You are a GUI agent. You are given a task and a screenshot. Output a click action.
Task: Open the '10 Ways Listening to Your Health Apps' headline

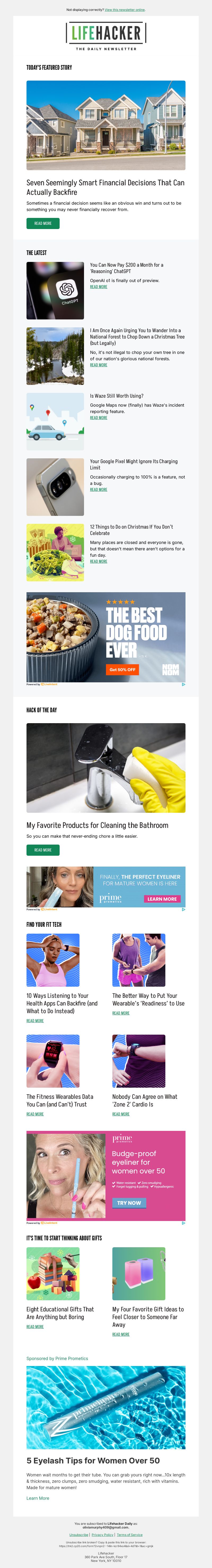(62, 1003)
